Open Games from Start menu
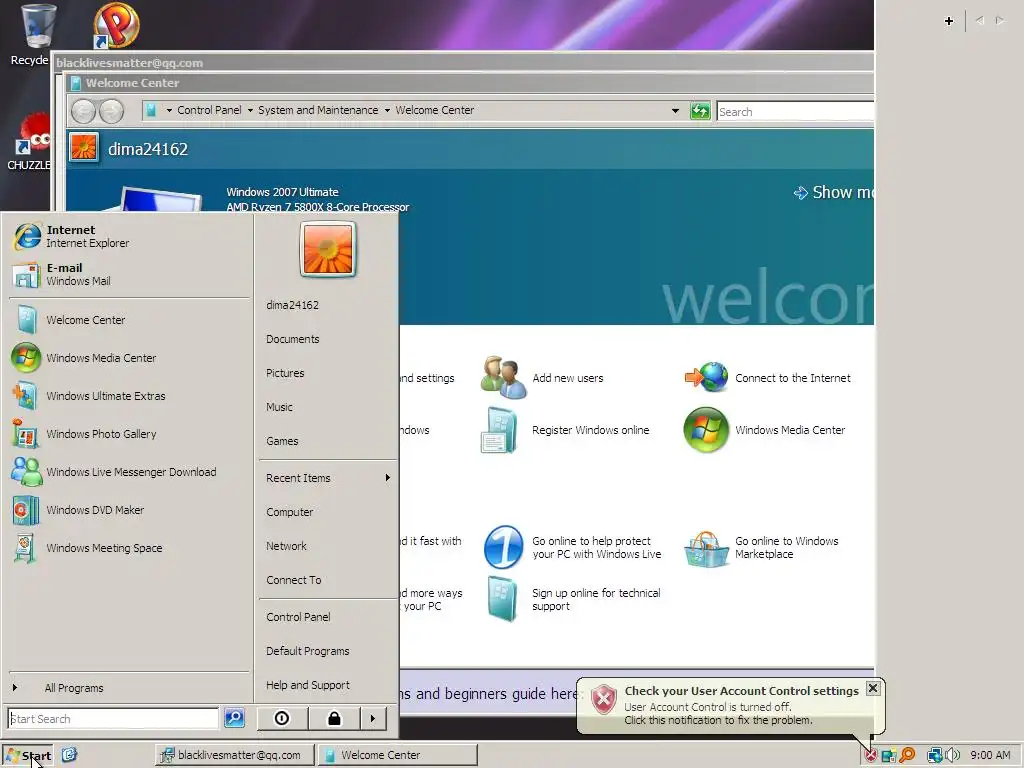1024x768 pixels. tap(282, 441)
